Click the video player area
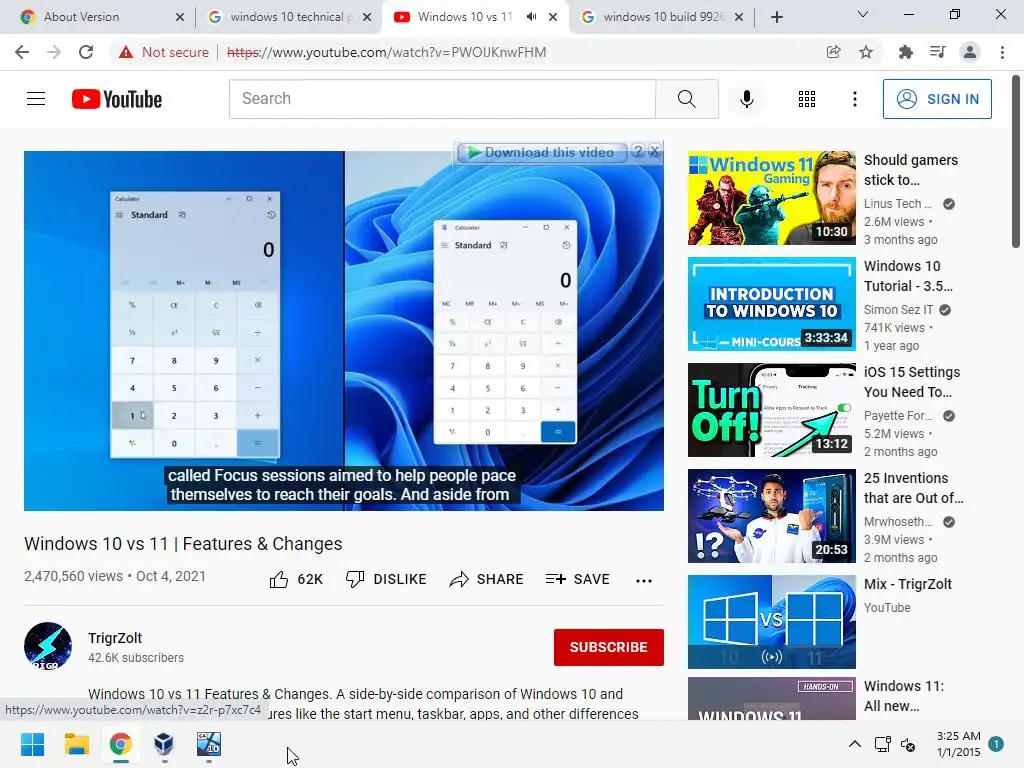The height and width of the screenshot is (768, 1024). (x=344, y=330)
